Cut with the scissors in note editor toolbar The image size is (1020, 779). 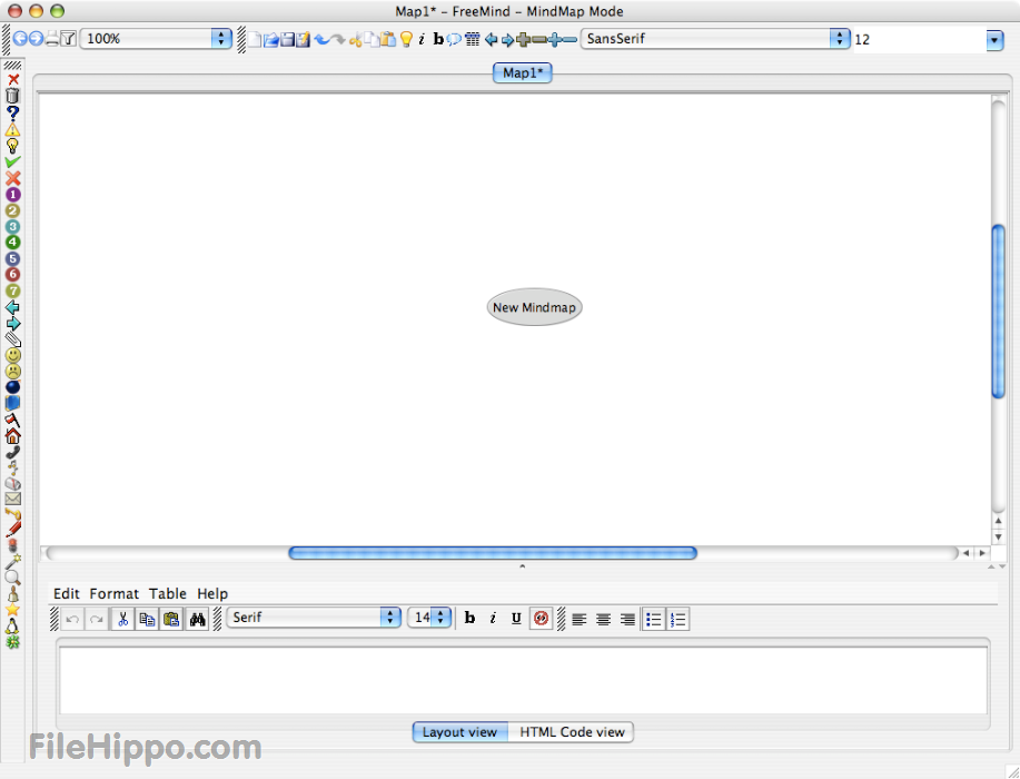click(x=122, y=619)
